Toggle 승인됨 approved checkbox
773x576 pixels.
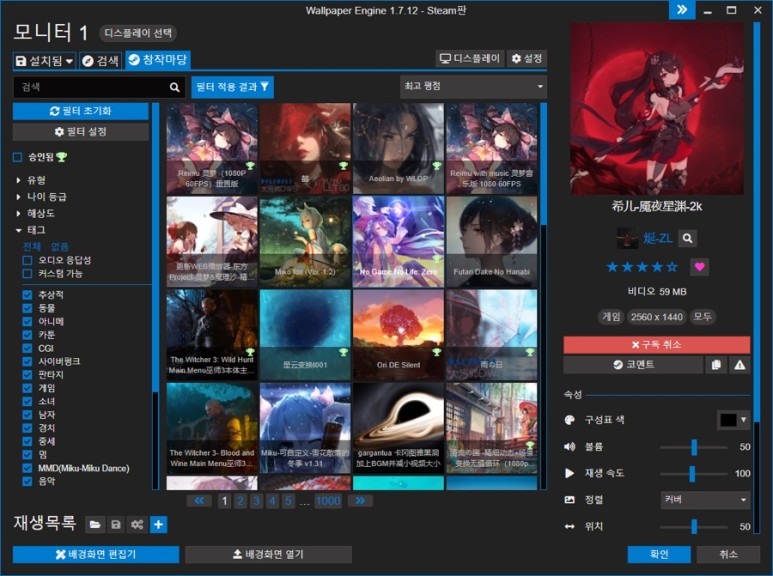click(x=18, y=157)
